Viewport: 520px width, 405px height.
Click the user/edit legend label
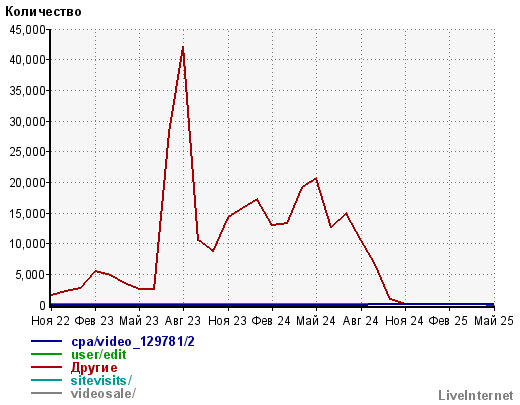[x=99, y=355]
